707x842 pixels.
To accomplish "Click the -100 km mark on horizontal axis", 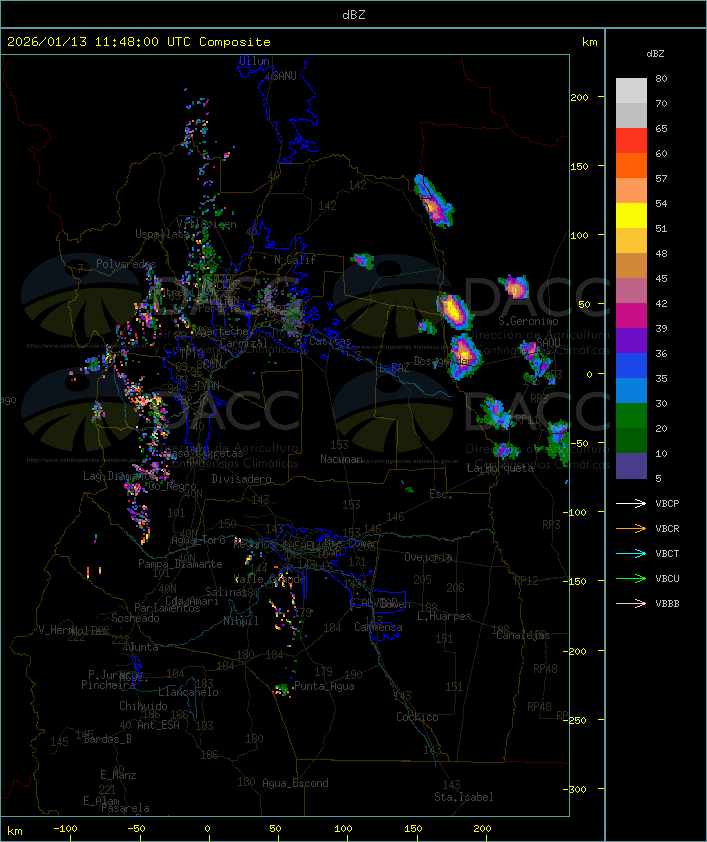I will coord(66,829).
